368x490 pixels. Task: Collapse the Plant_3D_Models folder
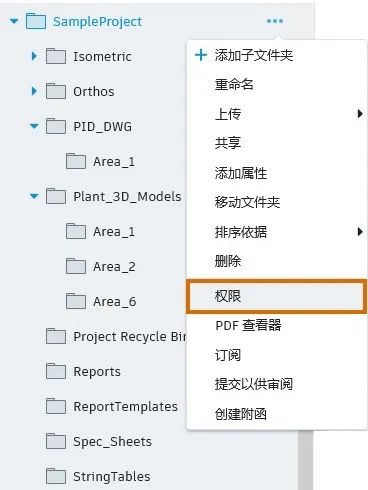34,196
